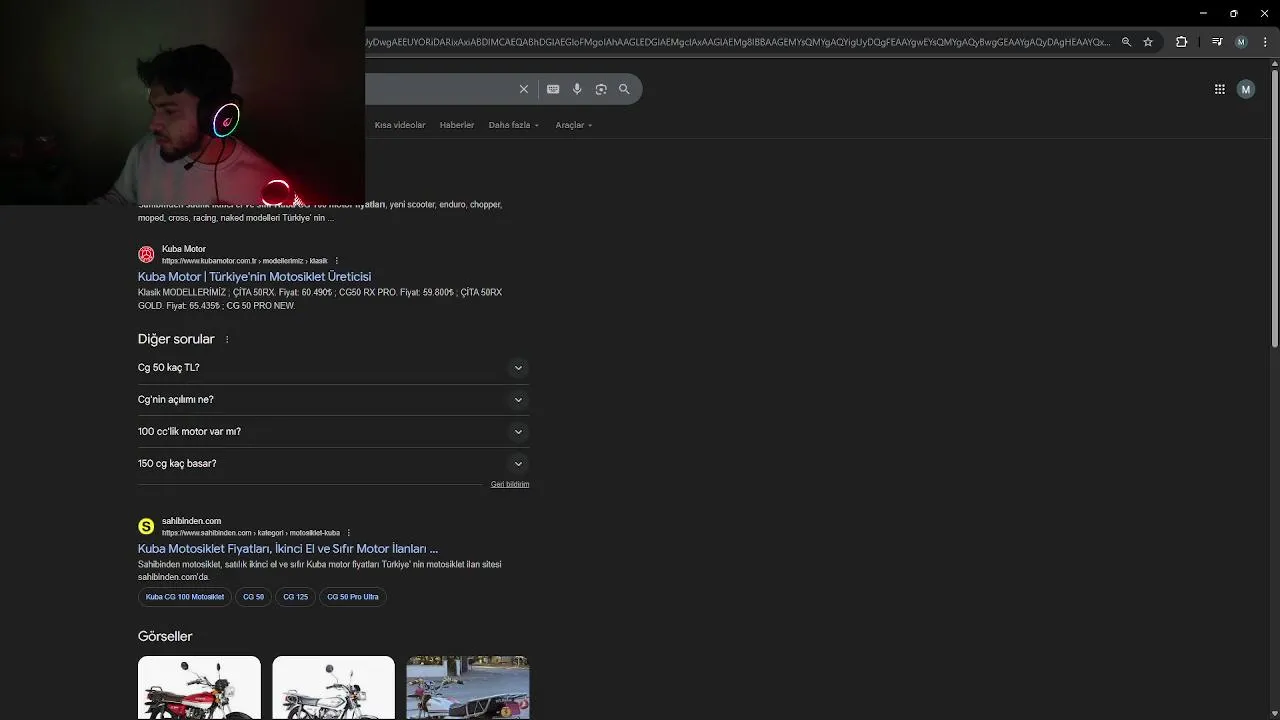
Task: Bookmark this page with the star
Action: coord(1148,42)
